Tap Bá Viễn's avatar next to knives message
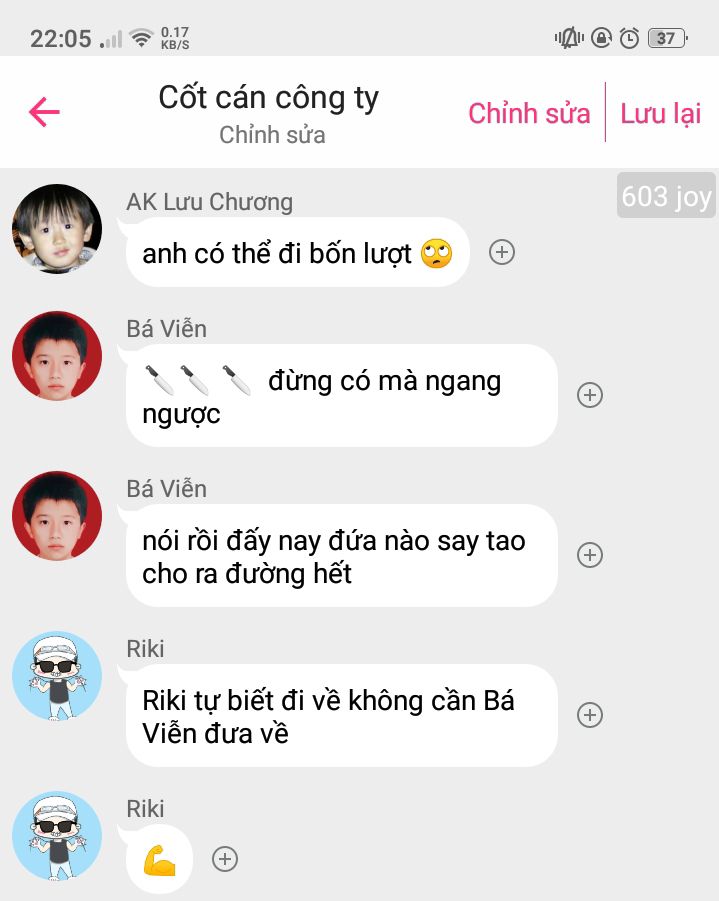The height and width of the screenshot is (901, 719). coord(57,356)
